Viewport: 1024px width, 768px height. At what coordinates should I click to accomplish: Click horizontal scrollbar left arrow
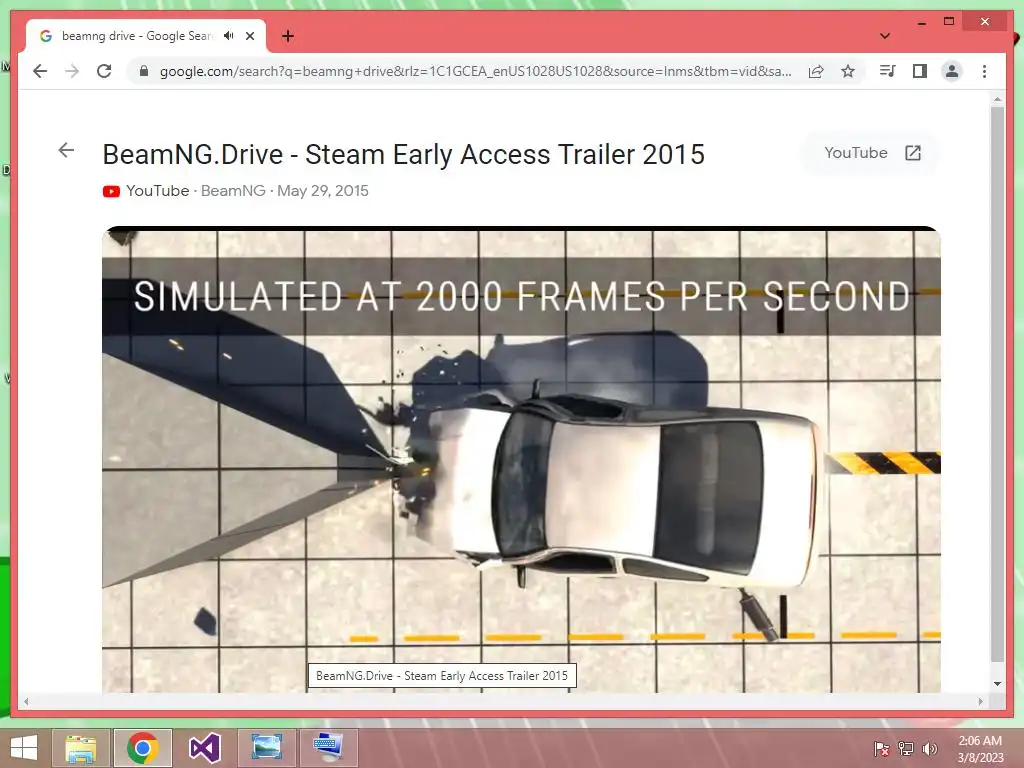coord(26,701)
